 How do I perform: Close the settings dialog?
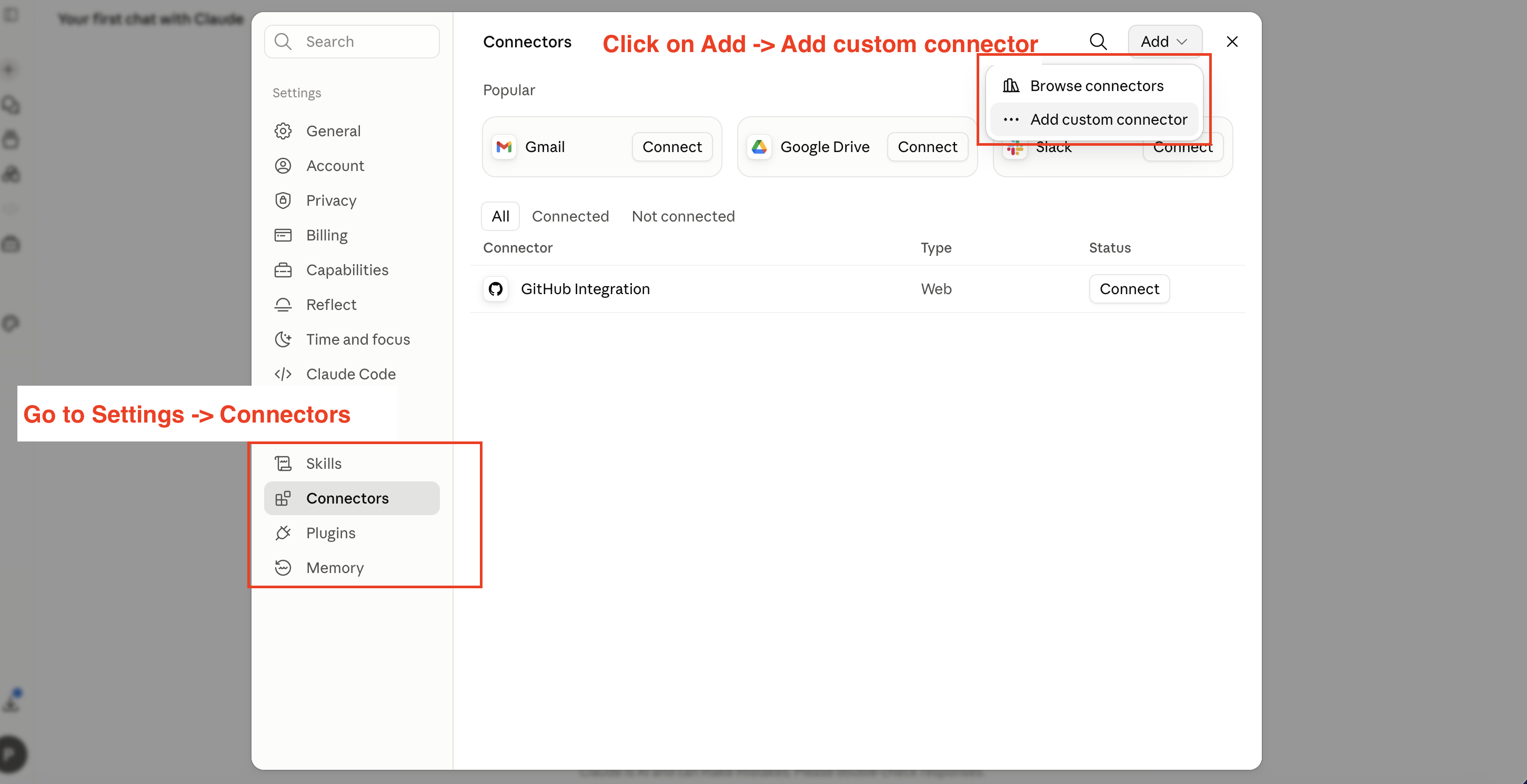click(x=1232, y=42)
